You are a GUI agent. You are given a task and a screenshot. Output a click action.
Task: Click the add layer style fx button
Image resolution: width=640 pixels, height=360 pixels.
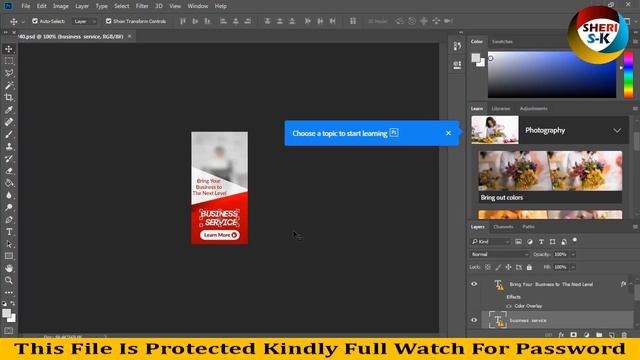(561, 335)
